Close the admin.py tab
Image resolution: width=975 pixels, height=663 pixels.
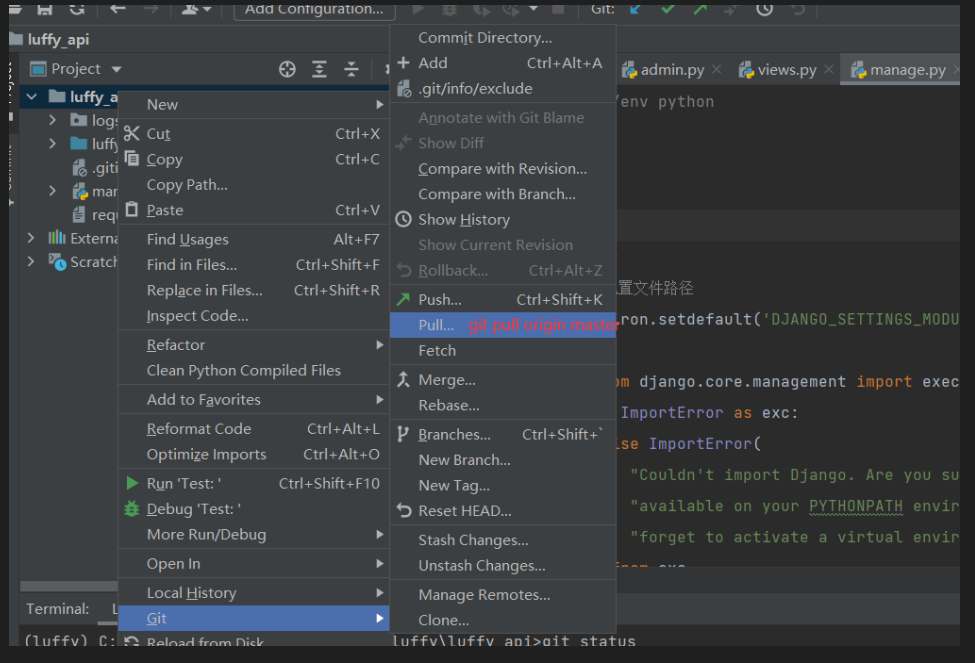coord(716,70)
